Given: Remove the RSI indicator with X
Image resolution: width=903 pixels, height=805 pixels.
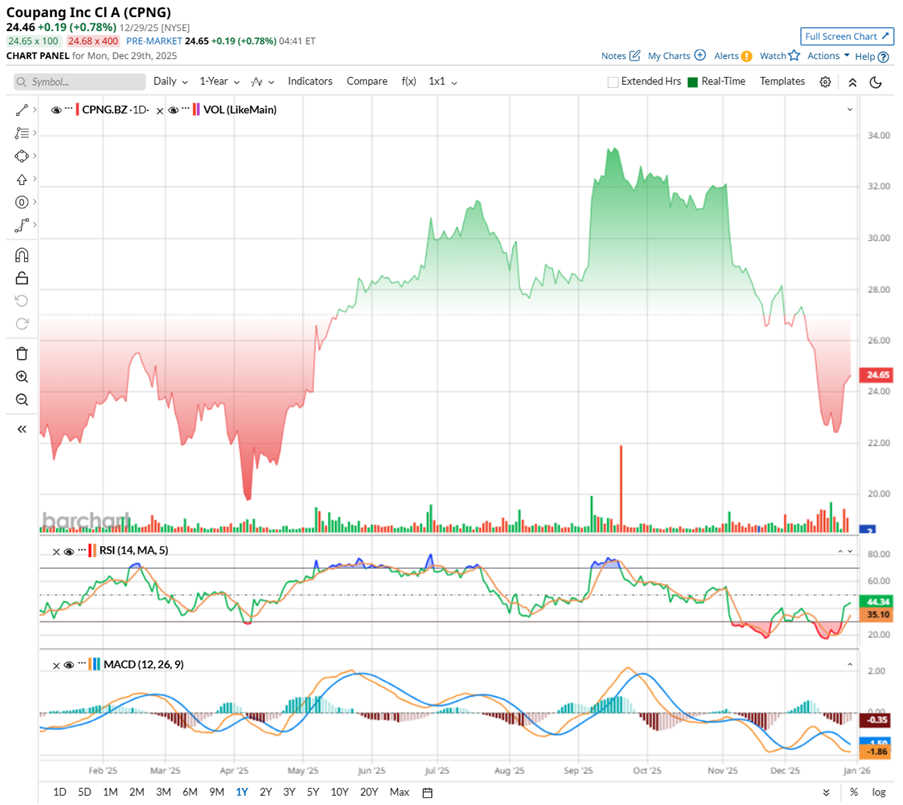Looking at the screenshot, I should click(x=56, y=552).
